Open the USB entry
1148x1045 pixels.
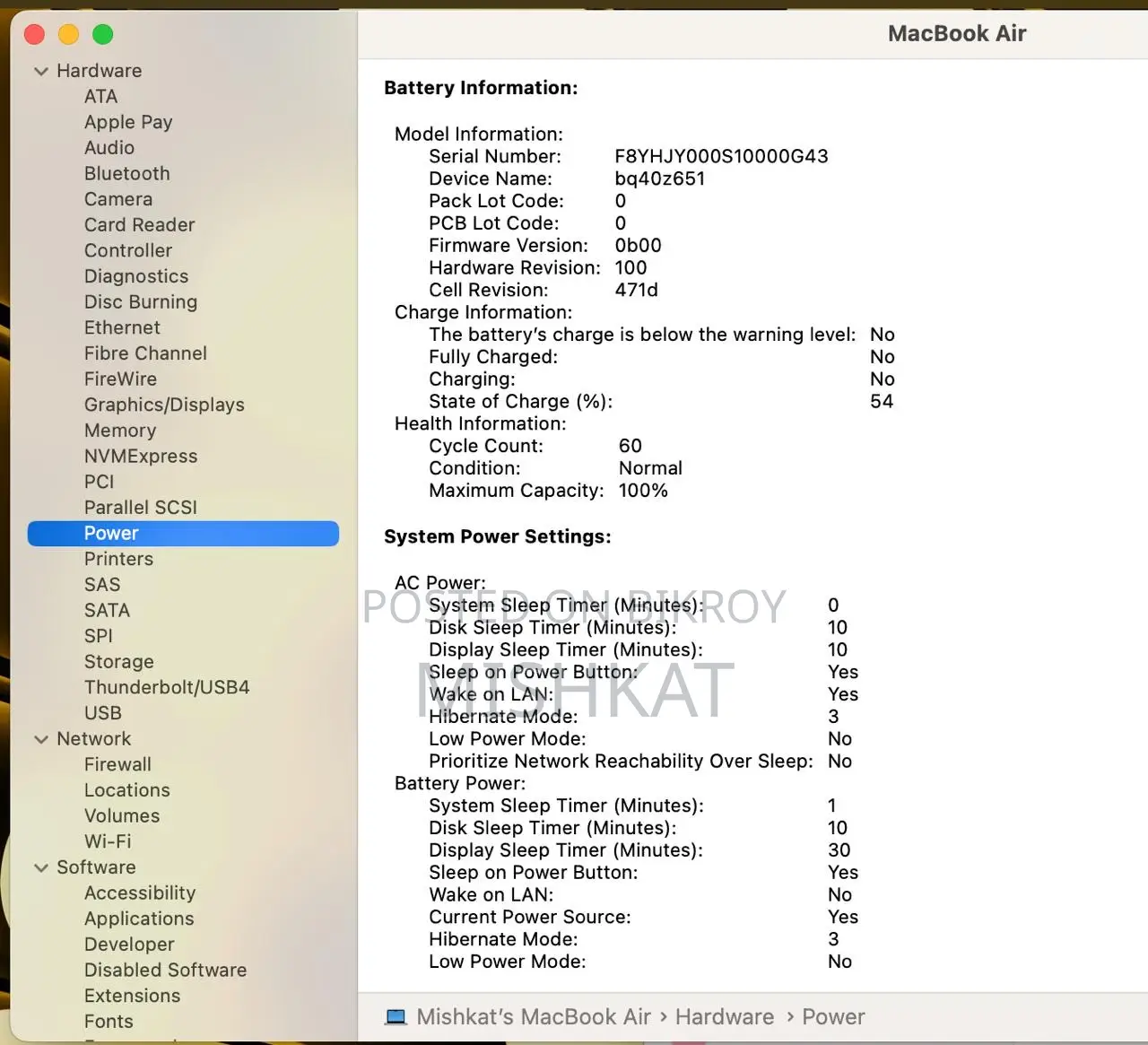click(103, 713)
